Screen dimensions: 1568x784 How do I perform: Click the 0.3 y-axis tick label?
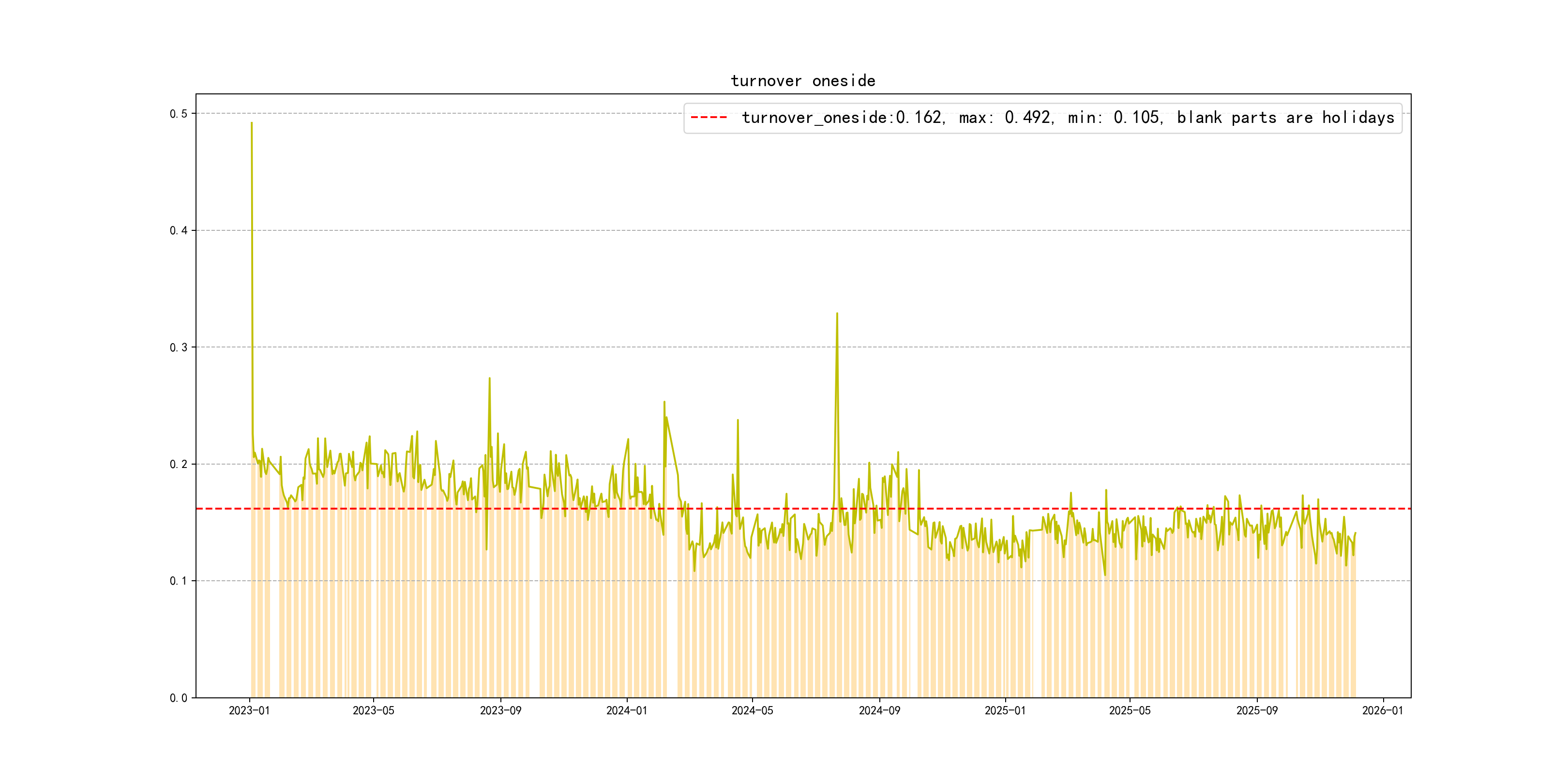click(179, 347)
